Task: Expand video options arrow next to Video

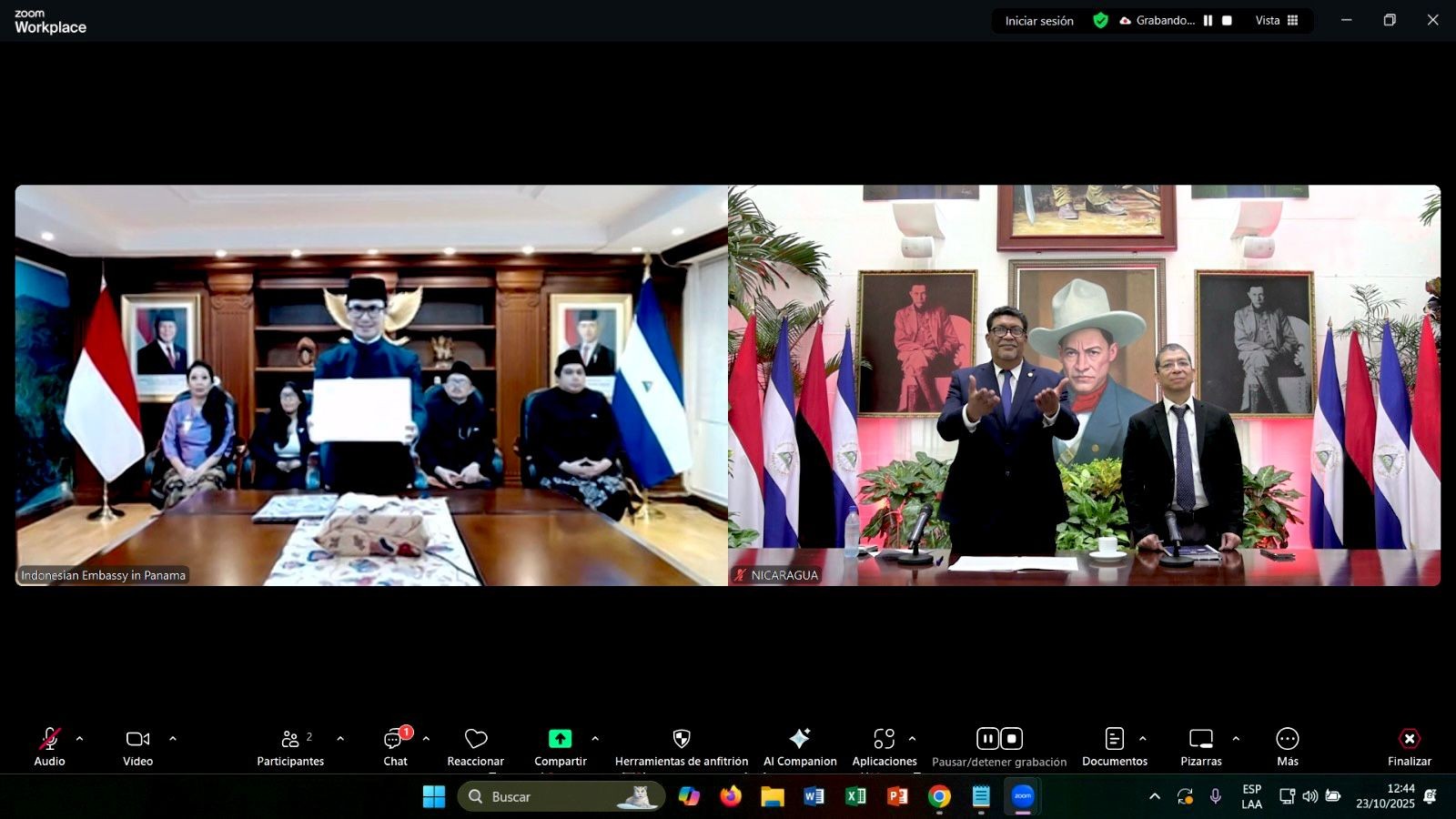Action: coord(173,739)
